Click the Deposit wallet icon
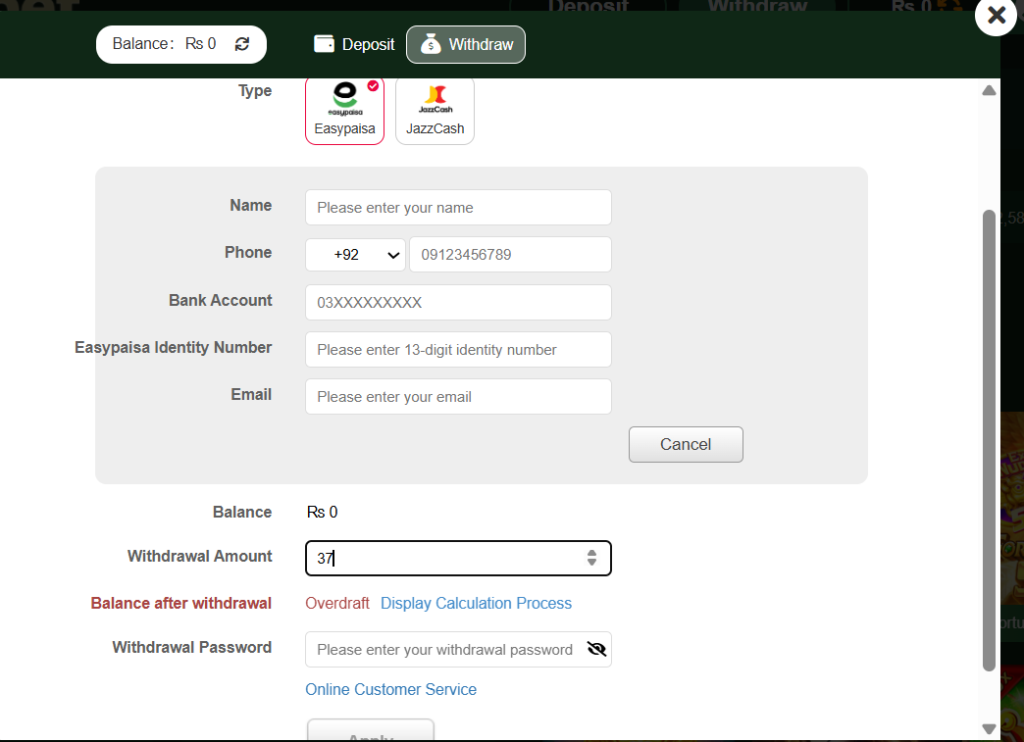This screenshot has width=1024, height=742. [324, 44]
